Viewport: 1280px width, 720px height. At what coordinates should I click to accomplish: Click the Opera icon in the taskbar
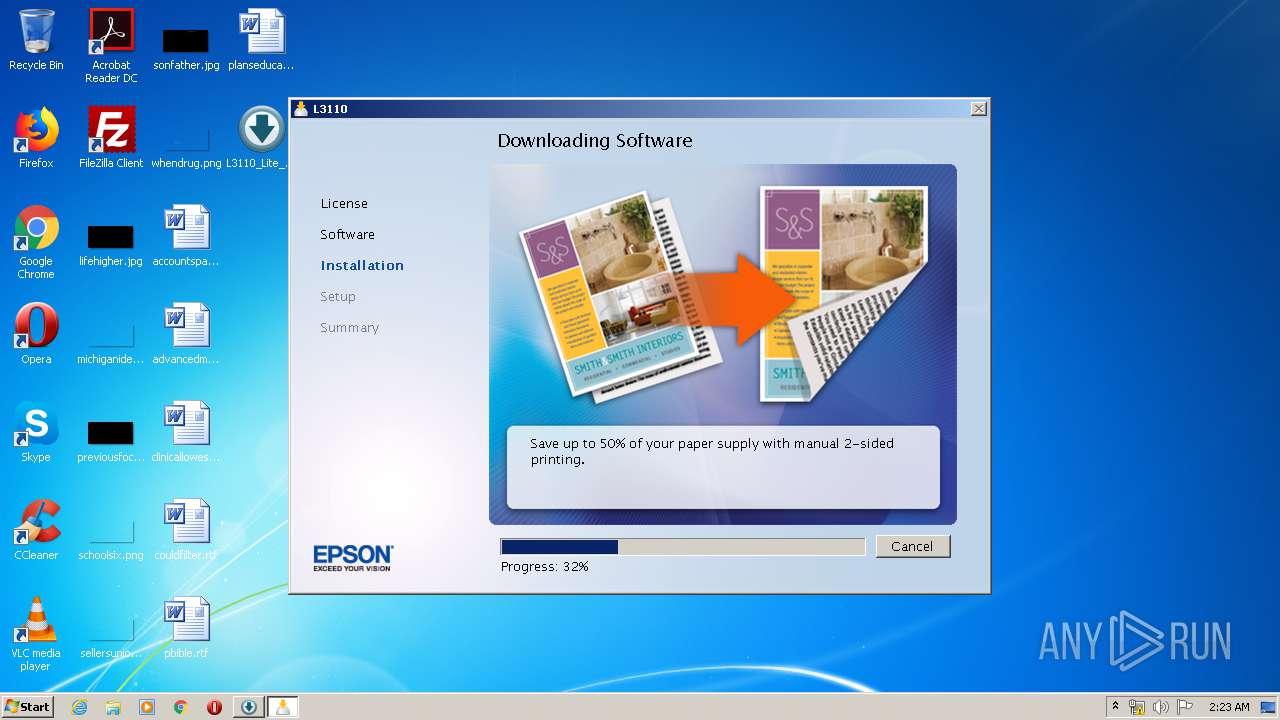pyautogui.click(x=214, y=707)
